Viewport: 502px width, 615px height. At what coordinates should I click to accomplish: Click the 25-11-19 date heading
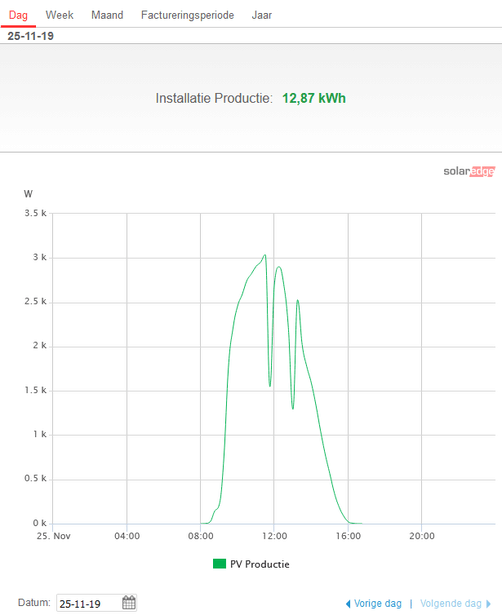point(31,36)
